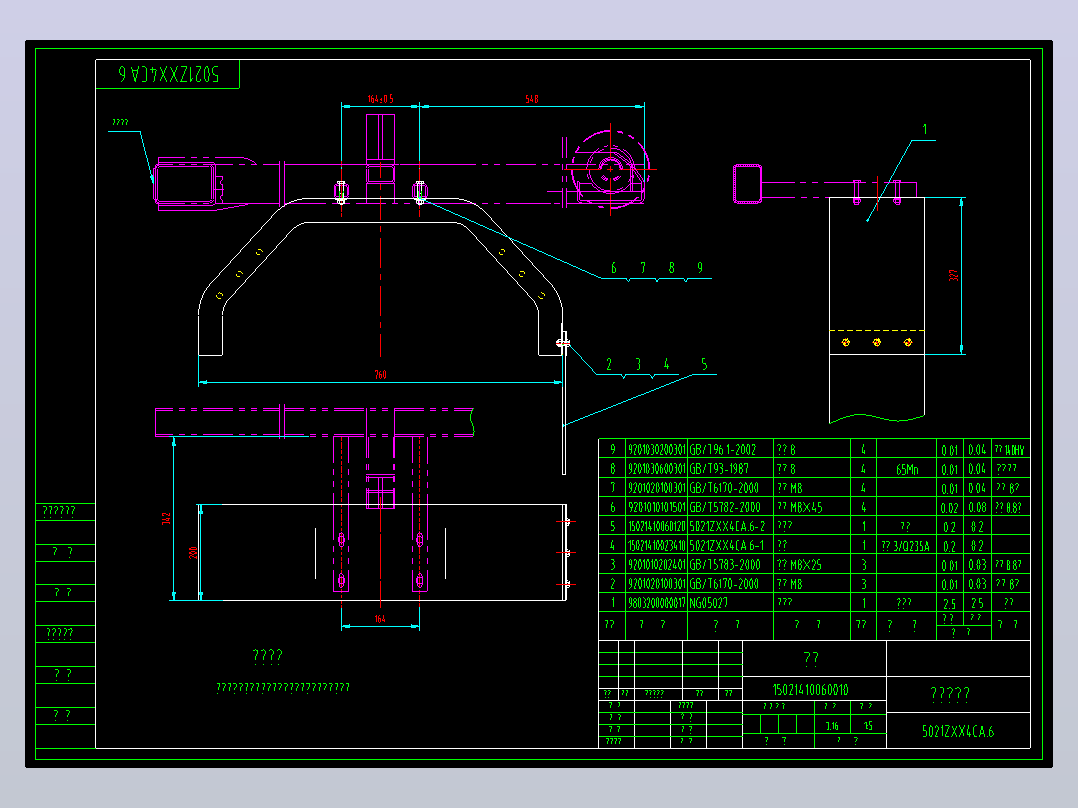Viewport: 1078px width, 808px height.
Task: Click the 15021410060010 title block code
Action: [811, 690]
